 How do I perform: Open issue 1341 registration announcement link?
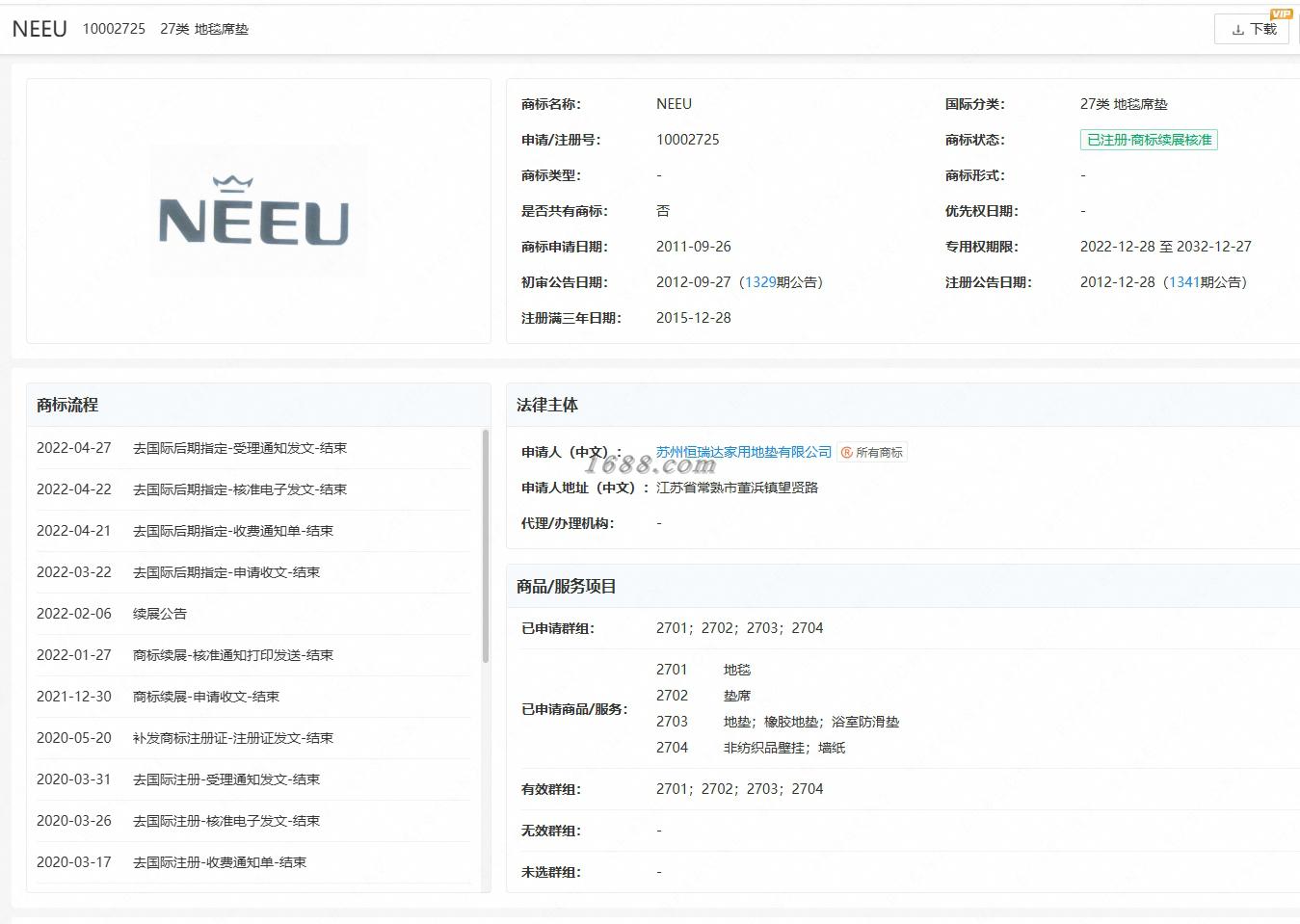(x=1184, y=282)
